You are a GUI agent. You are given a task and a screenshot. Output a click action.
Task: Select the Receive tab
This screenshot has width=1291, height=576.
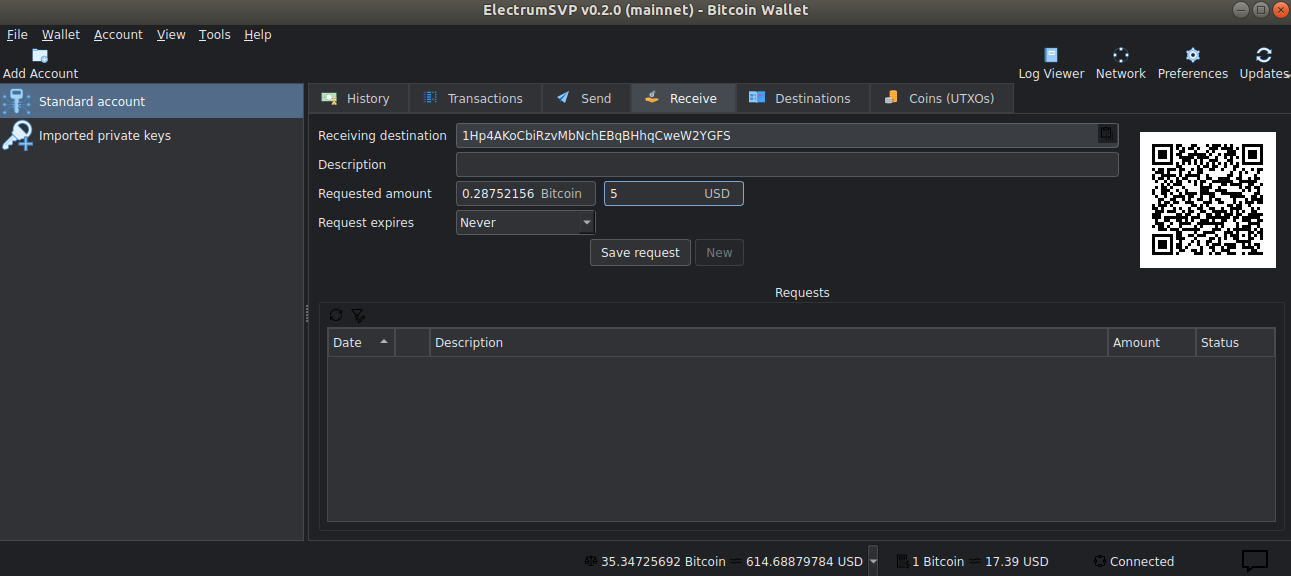(x=682, y=98)
